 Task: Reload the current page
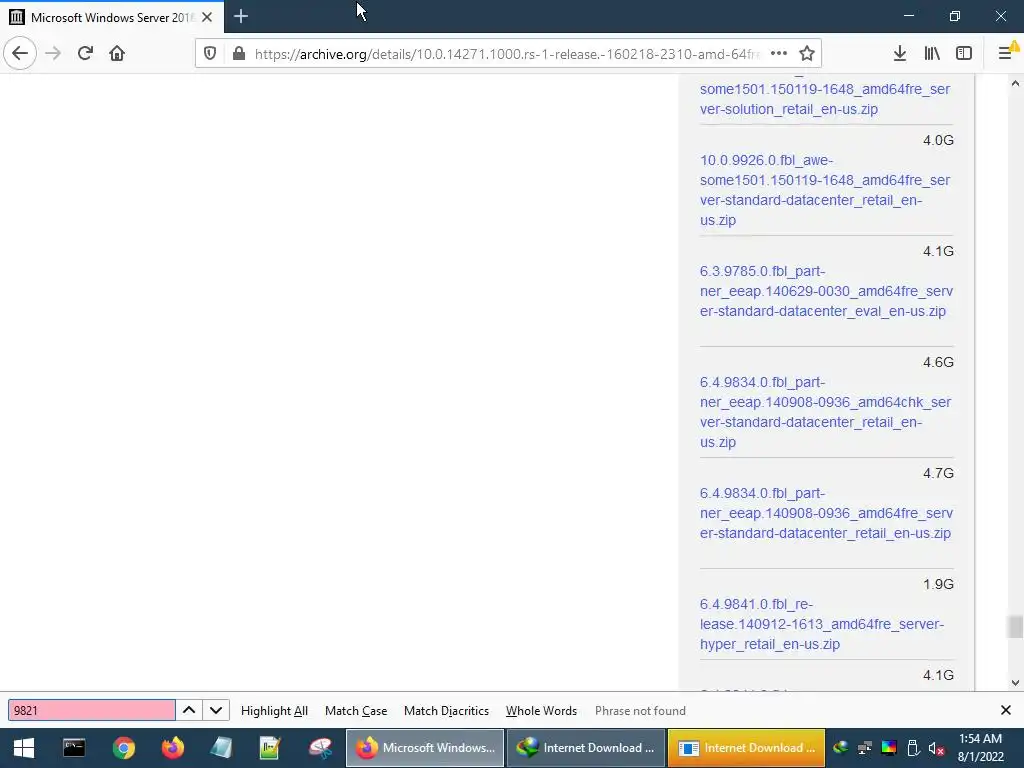(85, 53)
